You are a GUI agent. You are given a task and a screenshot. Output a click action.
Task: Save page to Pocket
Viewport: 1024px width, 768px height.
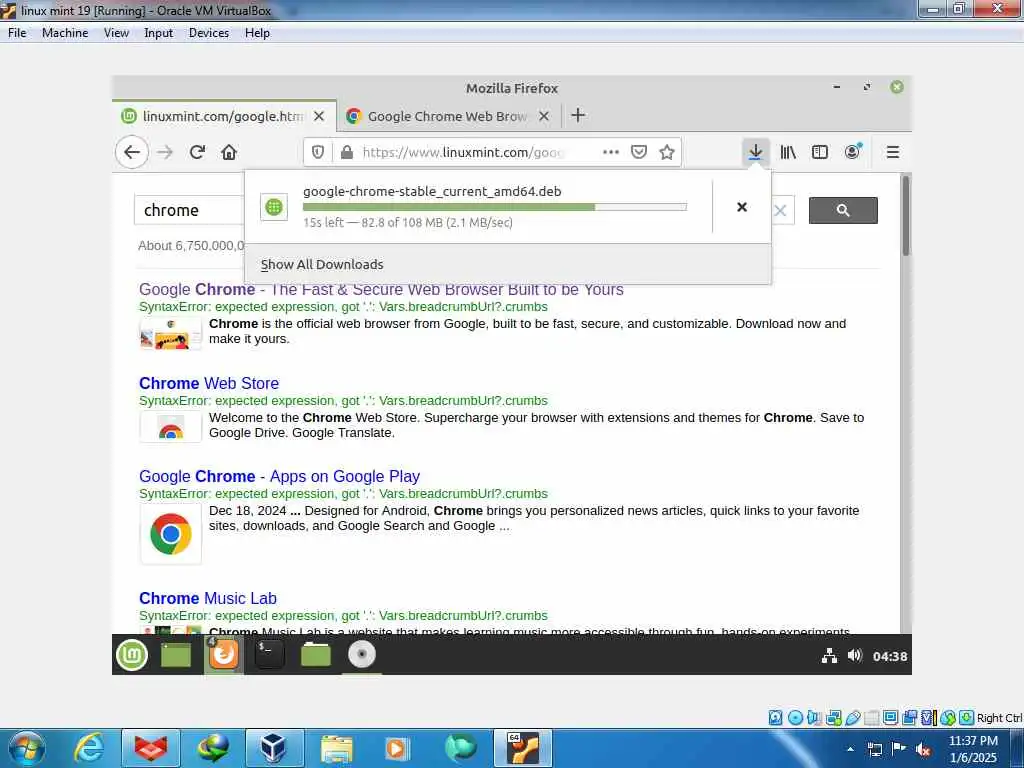click(x=639, y=152)
